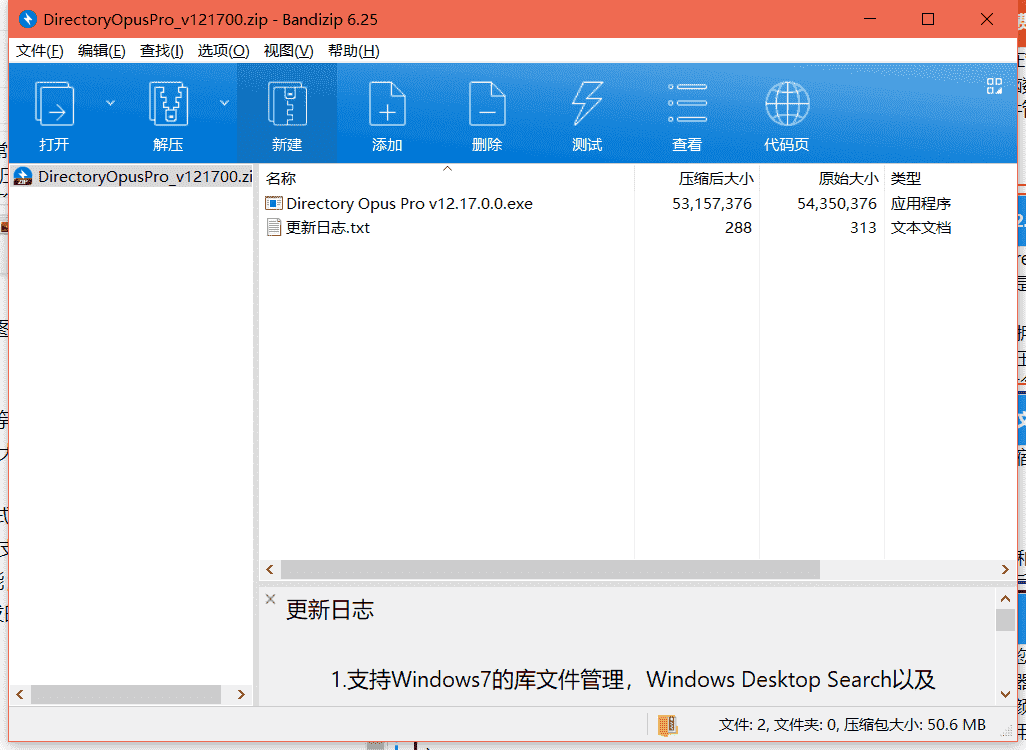The image size is (1026, 750).
Task: Maximize the Bandizip window
Action: [x=928, y=19]
